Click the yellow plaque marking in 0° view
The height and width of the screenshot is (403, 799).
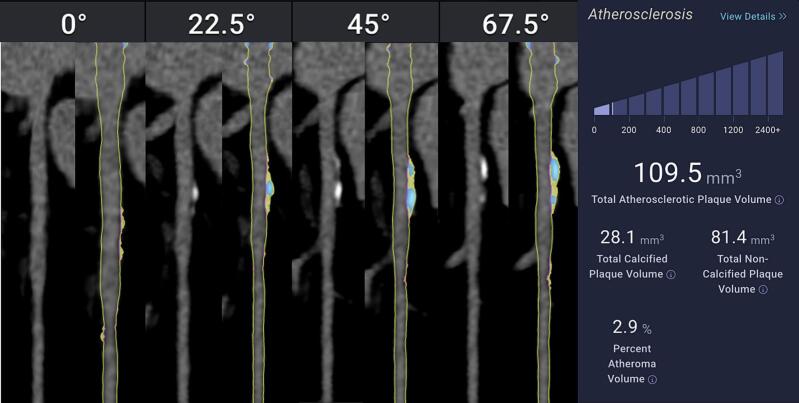[122, 232]
